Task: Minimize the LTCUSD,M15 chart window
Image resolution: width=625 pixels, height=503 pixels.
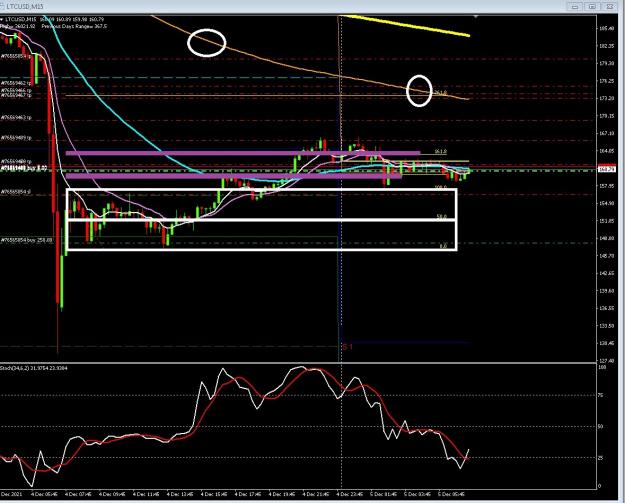Action: tap(575, 6)
